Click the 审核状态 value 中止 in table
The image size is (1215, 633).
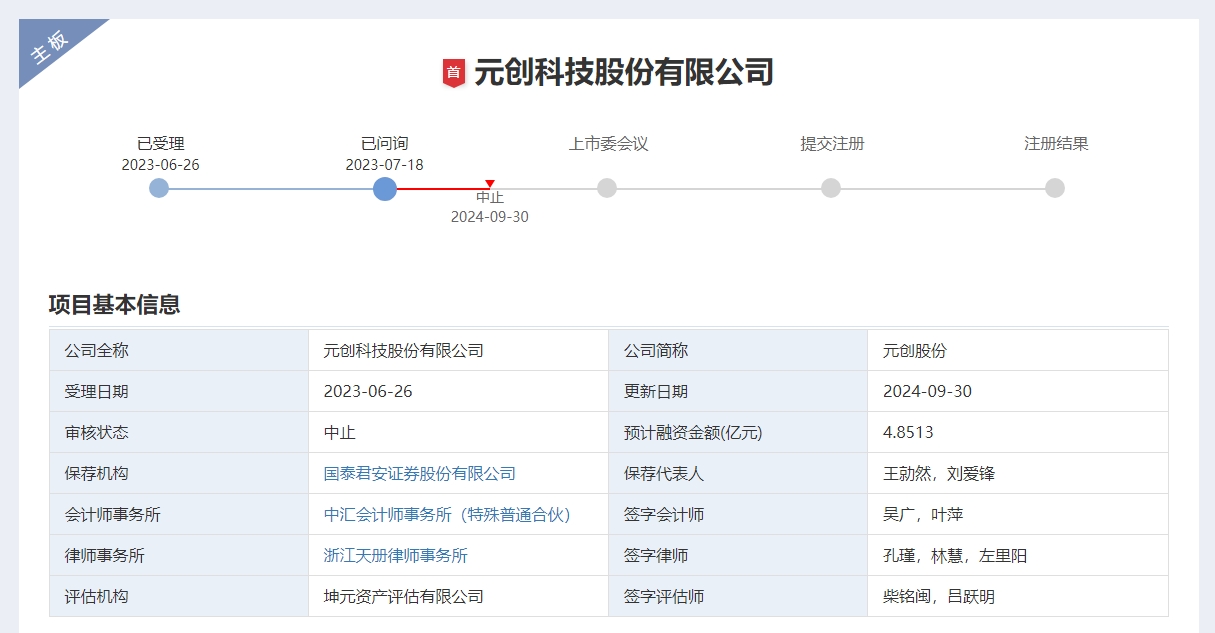(x=458, y=433)
